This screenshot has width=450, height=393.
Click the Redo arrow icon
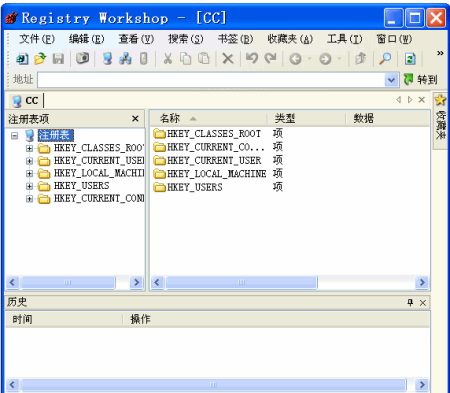click(270, 59)
